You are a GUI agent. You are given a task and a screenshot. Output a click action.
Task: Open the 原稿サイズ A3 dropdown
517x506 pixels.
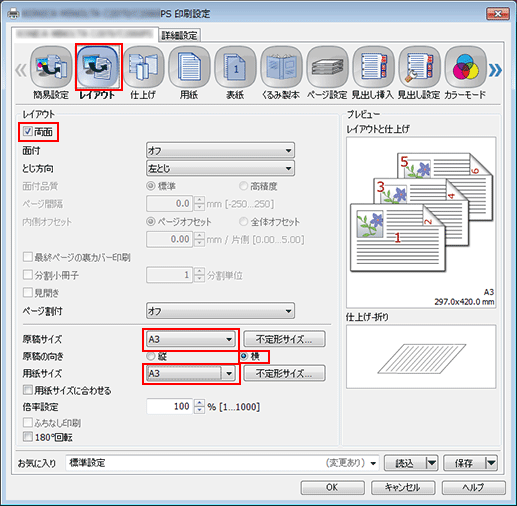click(x=191, y=339)
